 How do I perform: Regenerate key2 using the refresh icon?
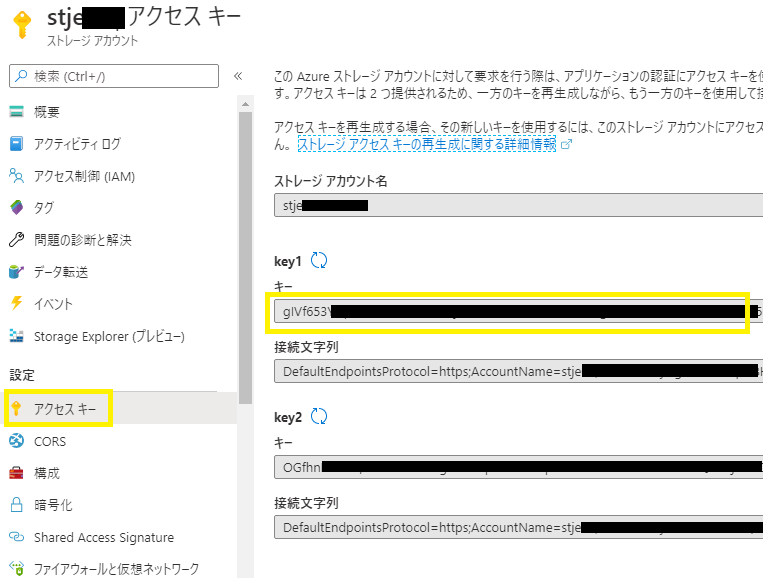[319, 416]
